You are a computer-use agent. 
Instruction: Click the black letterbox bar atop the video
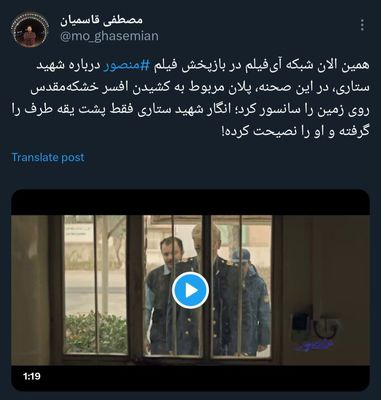coord(190,202)
